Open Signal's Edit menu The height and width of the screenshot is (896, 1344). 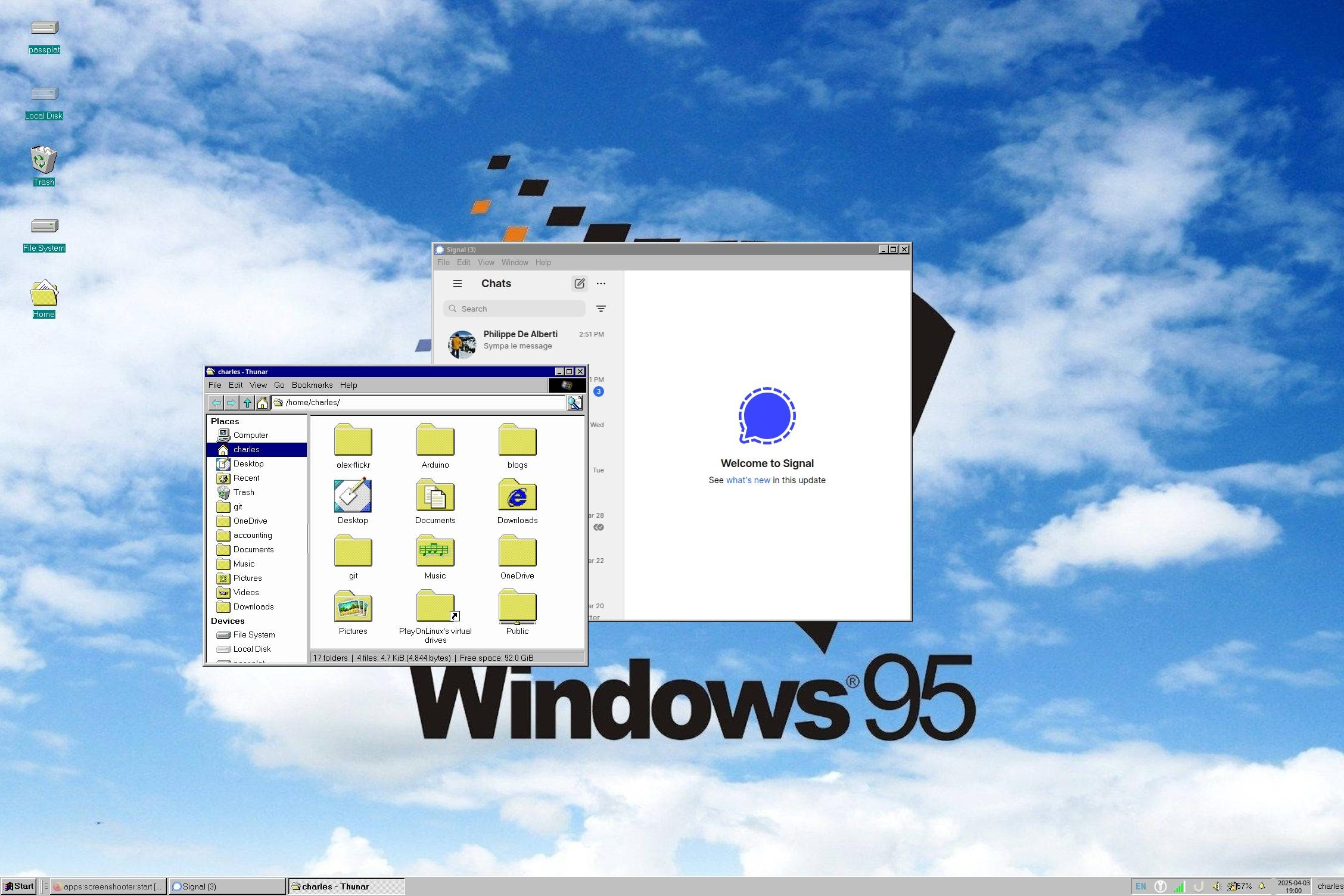click(x=463, y=263)
